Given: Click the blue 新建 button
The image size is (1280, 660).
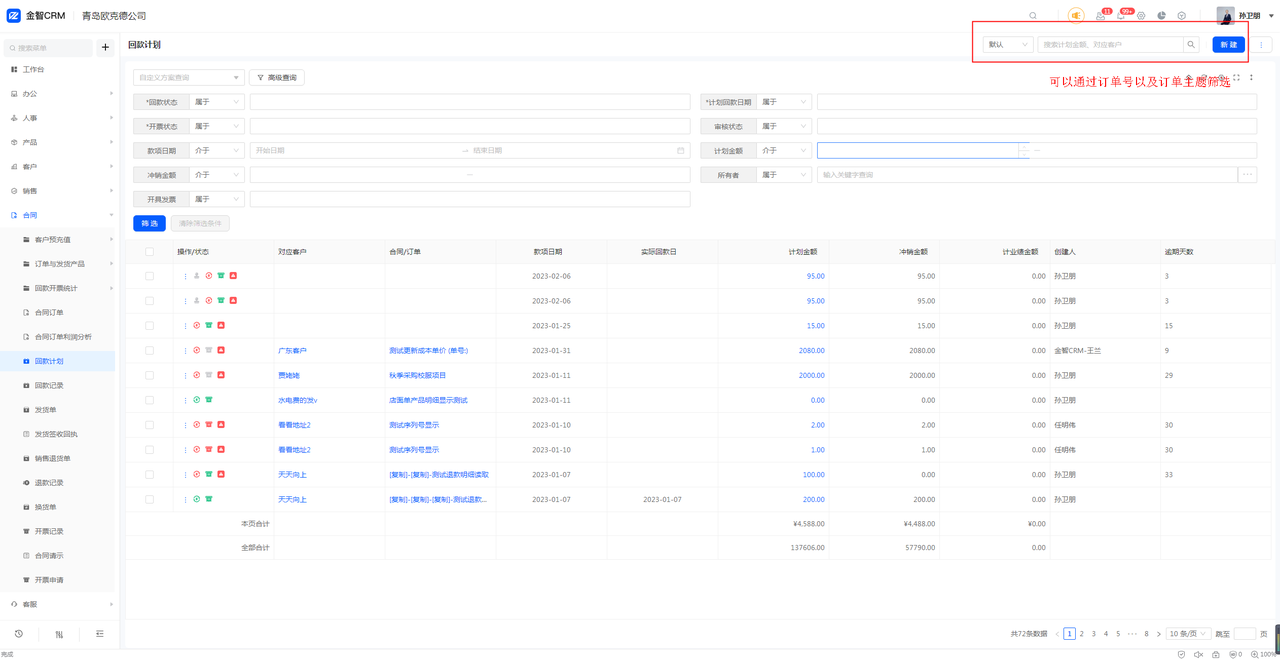Looking at the screenshot, I should click(x=1229, y=45).
